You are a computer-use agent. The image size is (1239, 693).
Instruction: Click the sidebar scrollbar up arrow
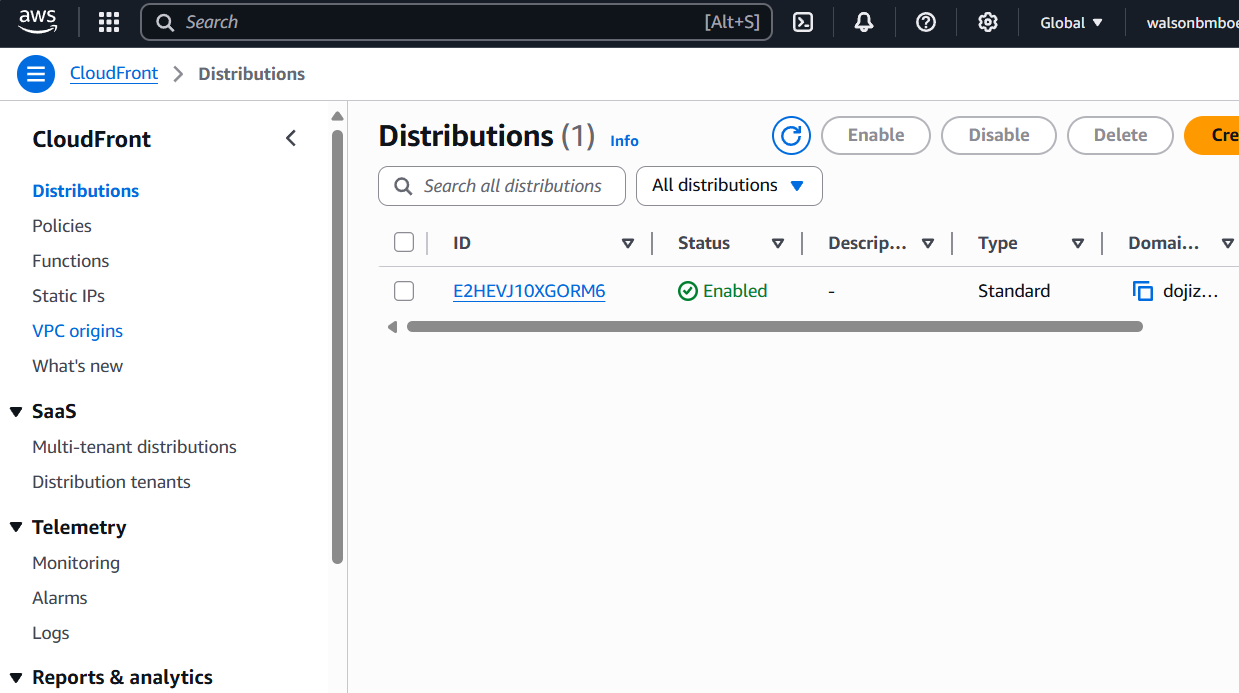click(337, 116)
